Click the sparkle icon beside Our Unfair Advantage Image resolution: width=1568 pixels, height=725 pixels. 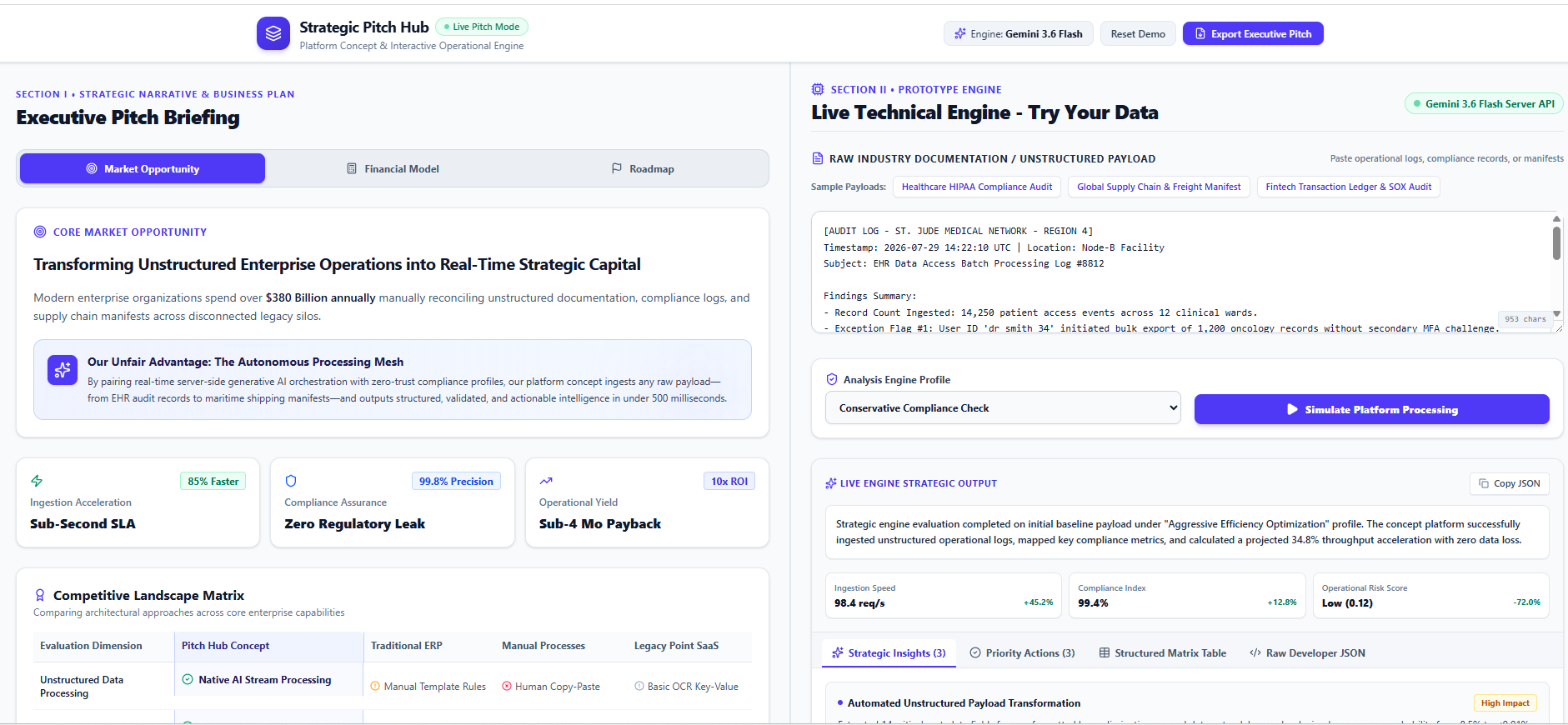pos(63,371)
